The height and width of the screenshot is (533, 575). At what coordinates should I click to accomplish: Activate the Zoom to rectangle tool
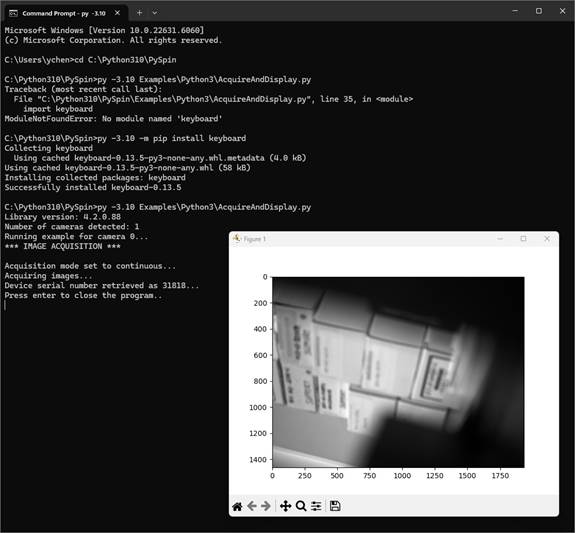pos(301,506)
